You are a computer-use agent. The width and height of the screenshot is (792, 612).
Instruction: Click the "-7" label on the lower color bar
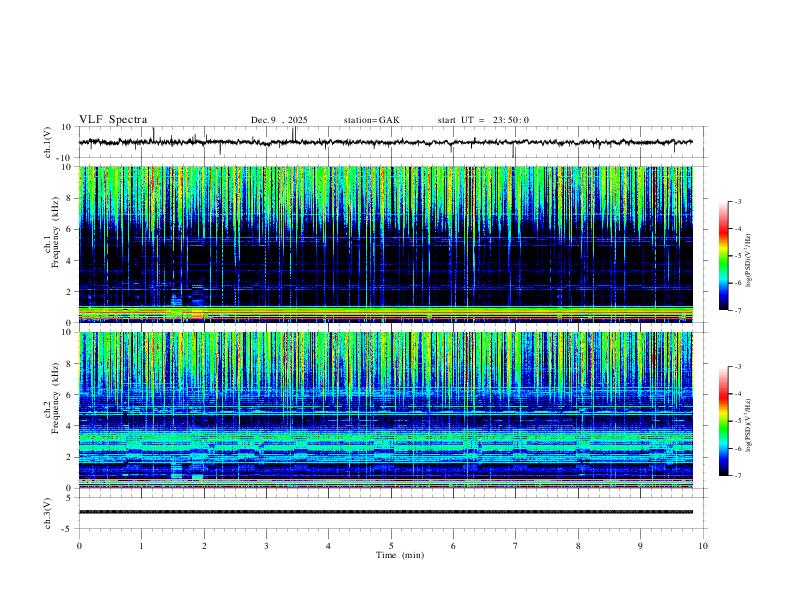(x=737, y=475)
